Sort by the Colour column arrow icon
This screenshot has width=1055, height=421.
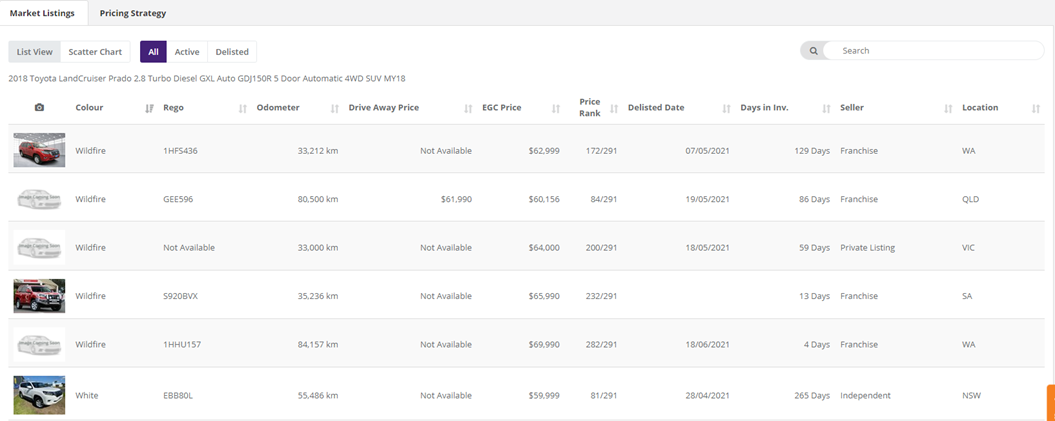pyautogui.click(x=149, y=108)
